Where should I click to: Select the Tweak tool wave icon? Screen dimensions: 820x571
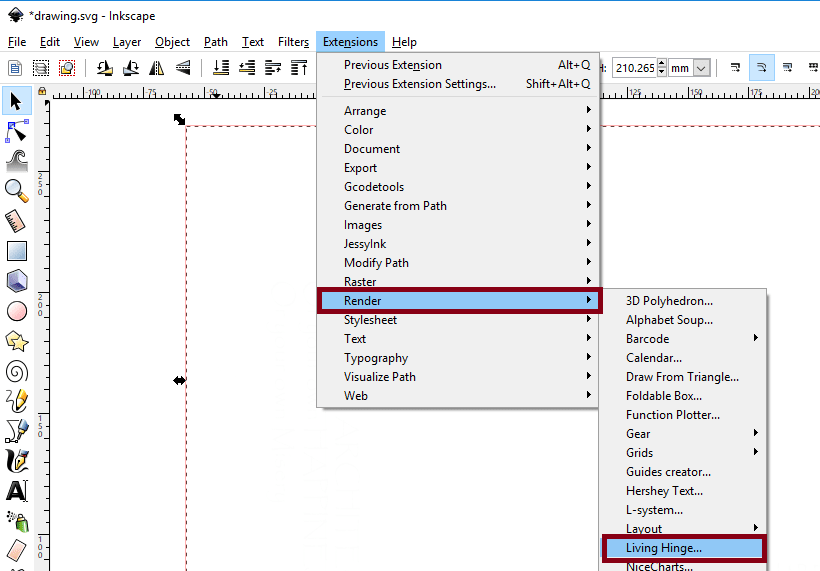(x=17, y=161)
